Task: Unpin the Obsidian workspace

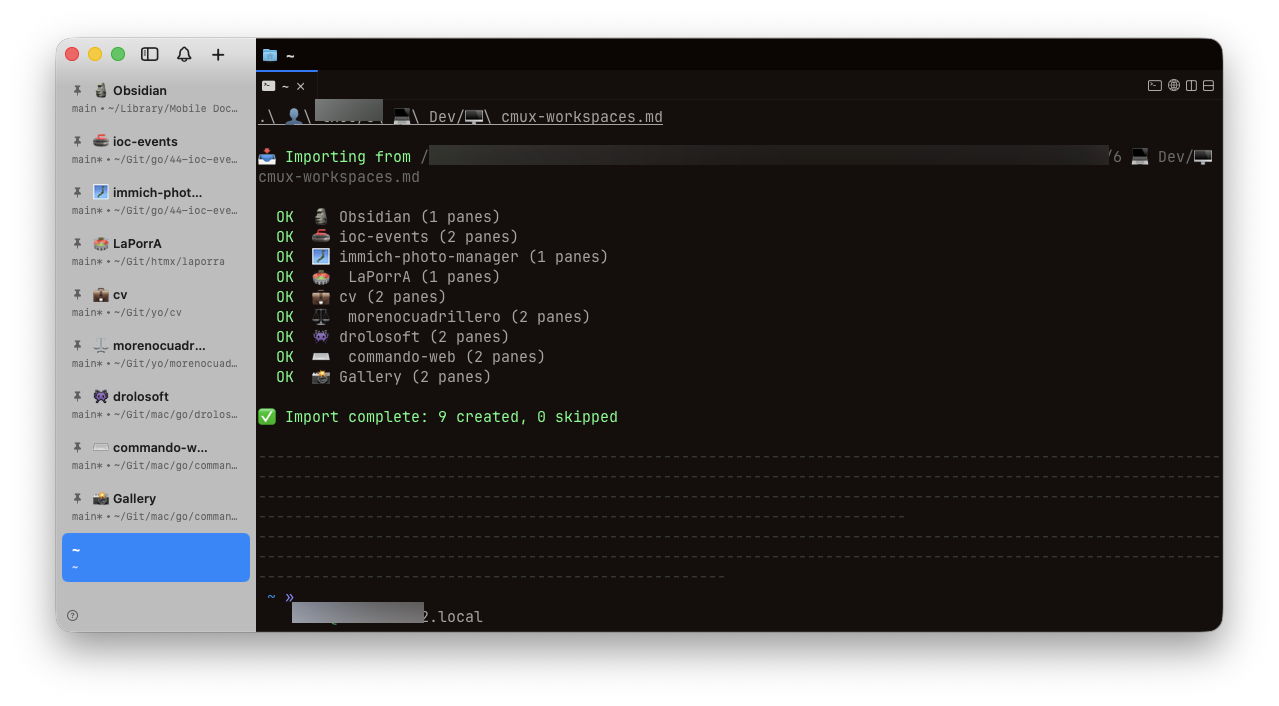Action: pos(78,90)
